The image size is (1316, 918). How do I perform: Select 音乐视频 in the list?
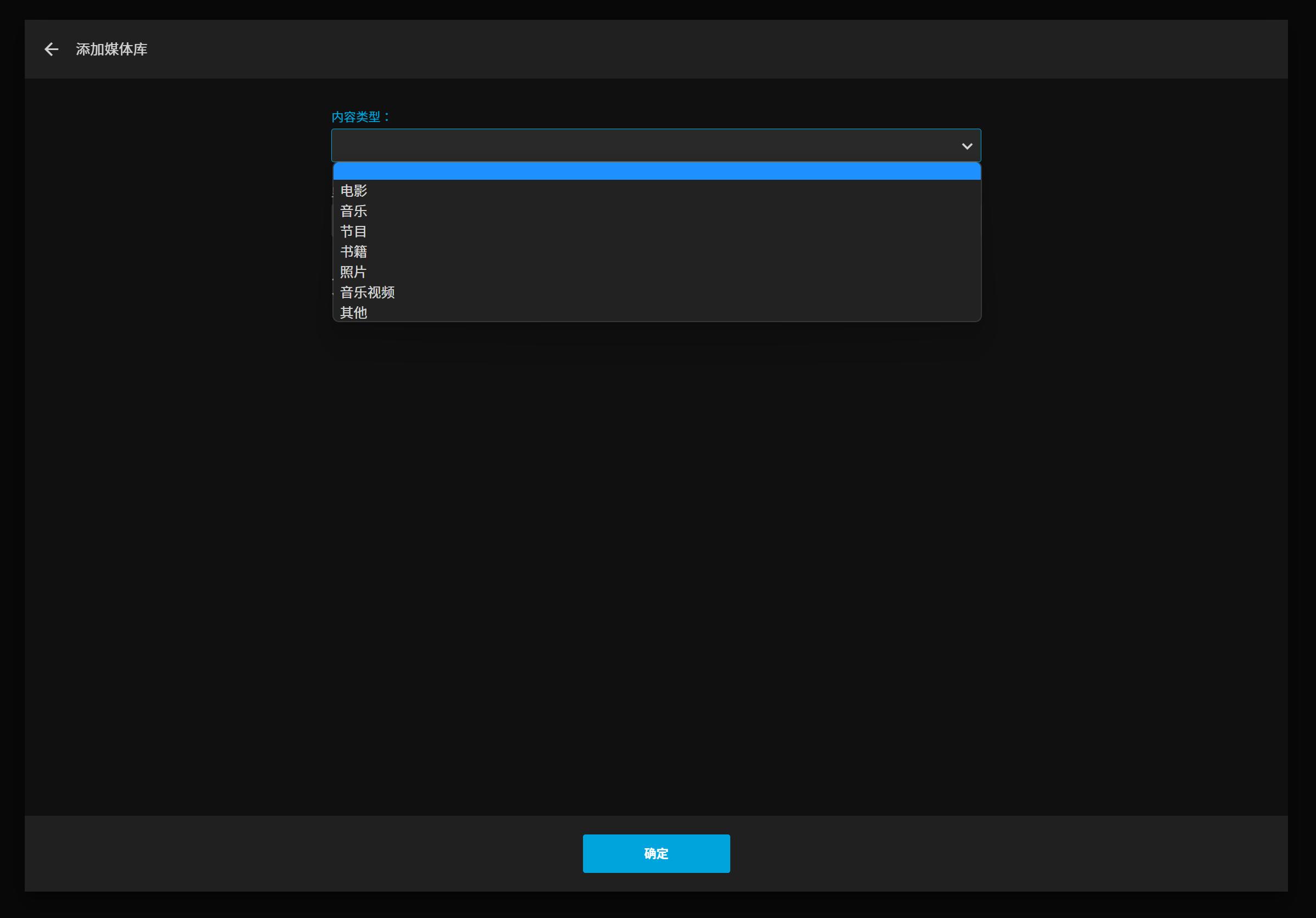click(368, 292)
